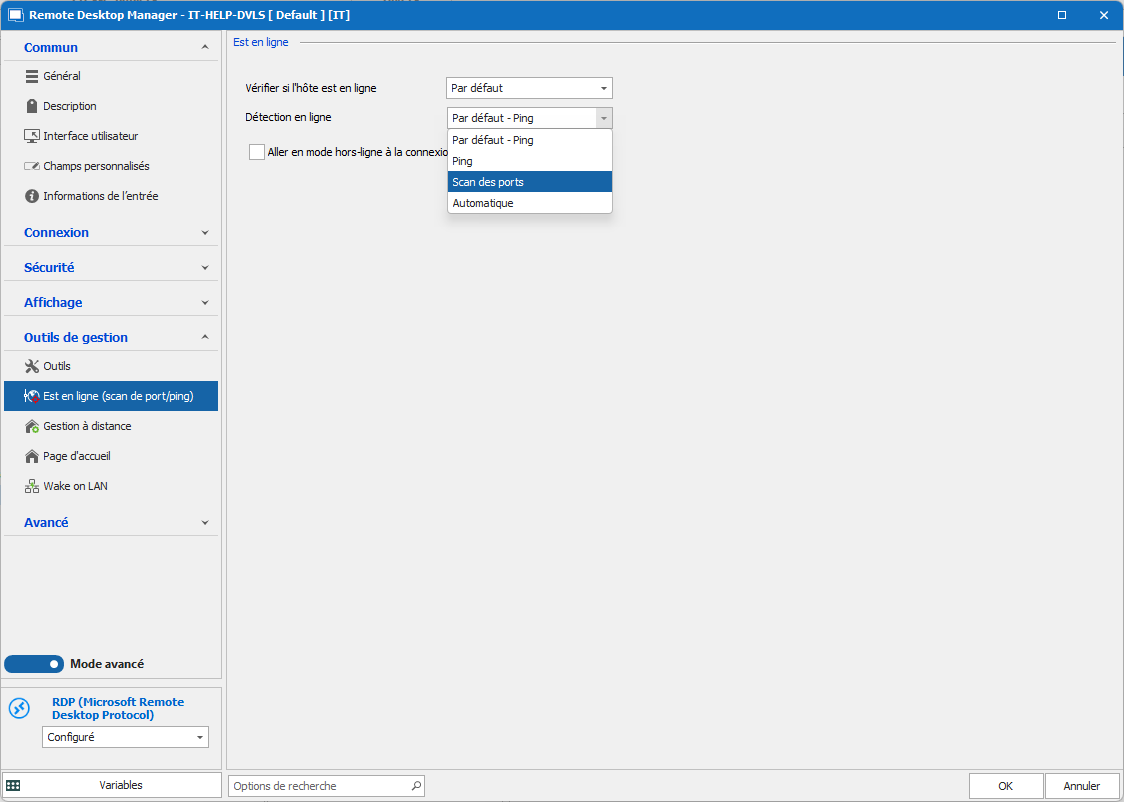The width and height of the screenshot is (1124, 802).
Task: Choose Automatique from detection list
Action: (529, 203)
